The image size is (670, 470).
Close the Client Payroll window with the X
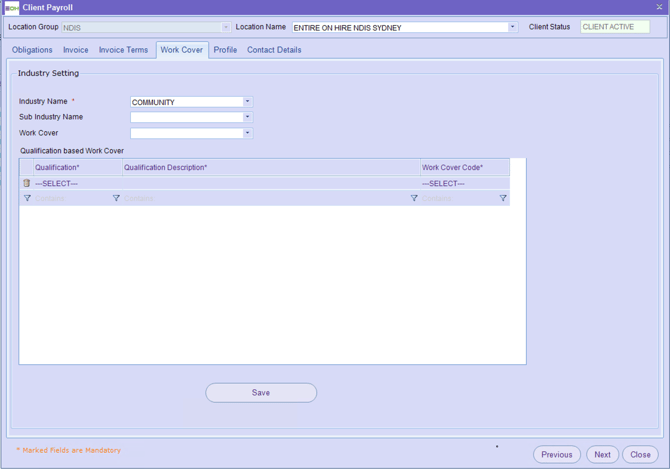[659, 7]
